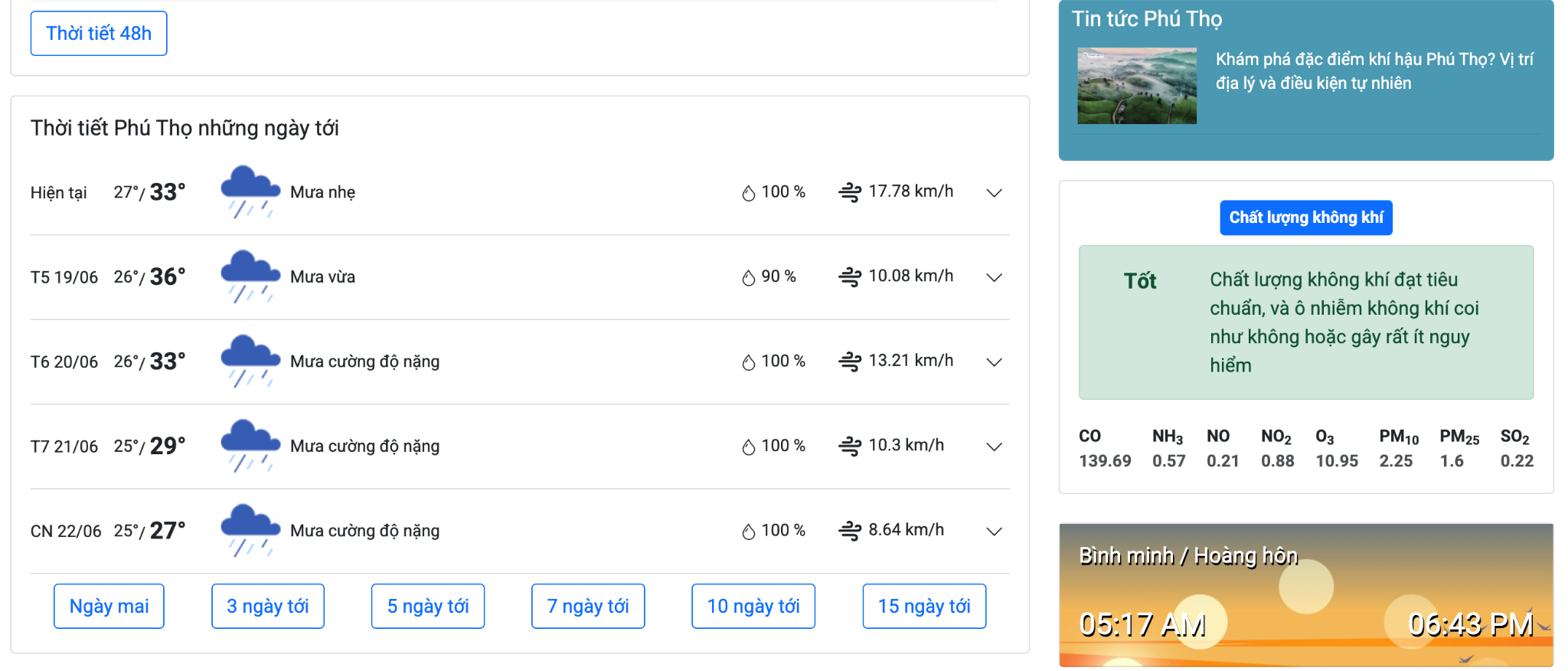Click the droplet icon beside 90 %
This screenshot has width=1568, height=671.
[748, 277]
